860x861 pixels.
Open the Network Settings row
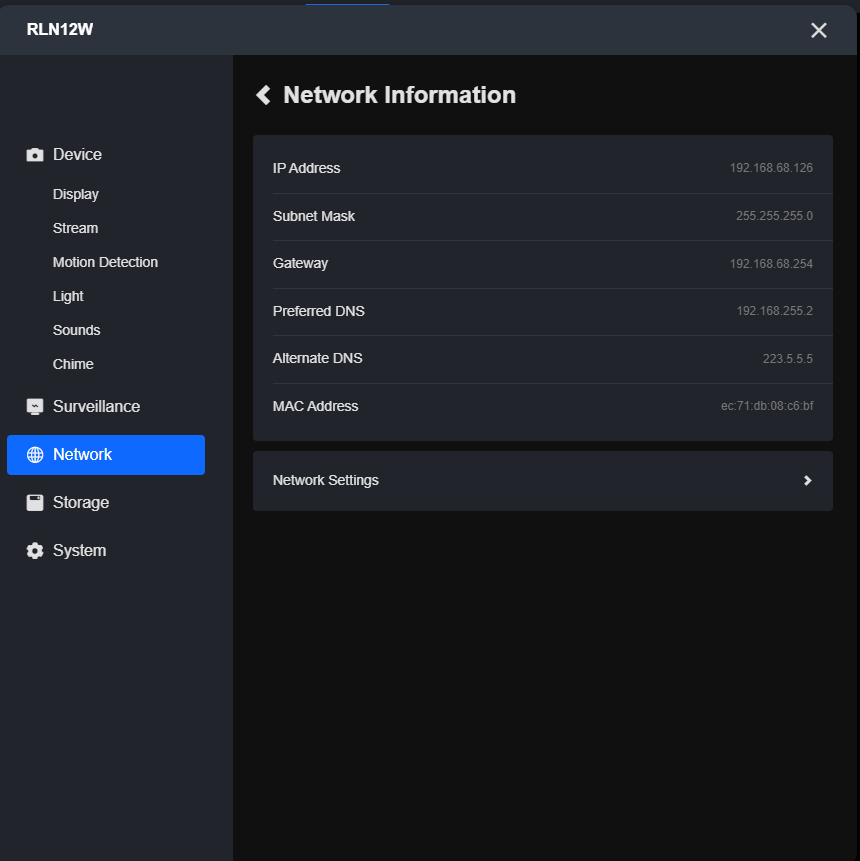[543, 480]
